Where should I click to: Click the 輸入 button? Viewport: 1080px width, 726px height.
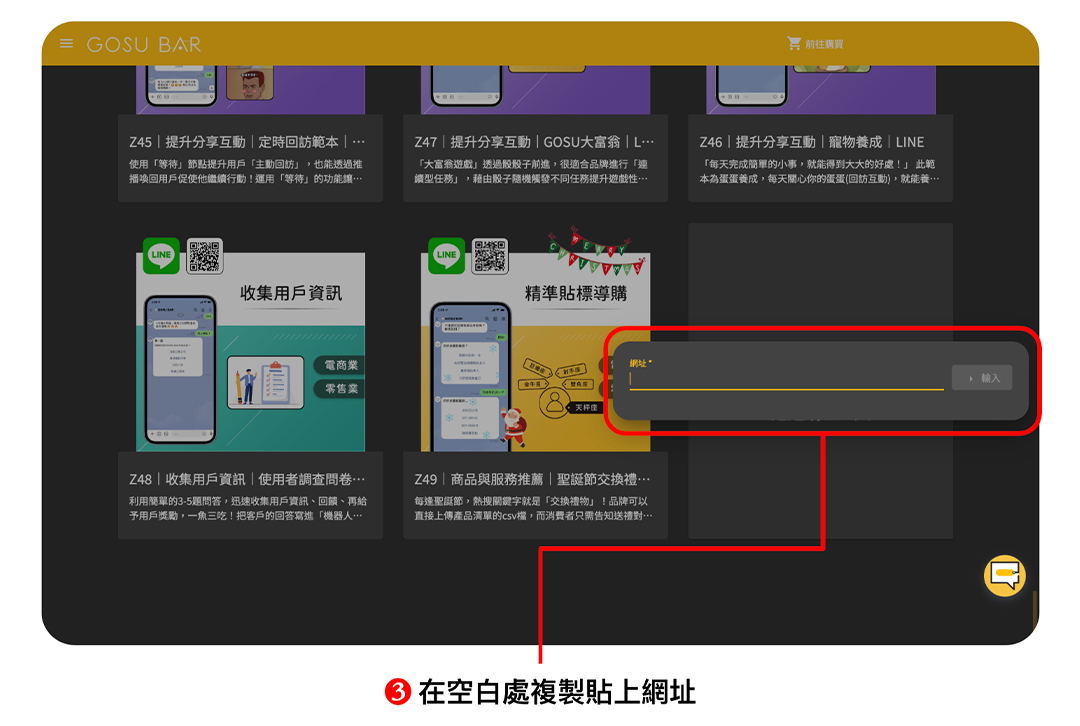[x=982, y=377]
